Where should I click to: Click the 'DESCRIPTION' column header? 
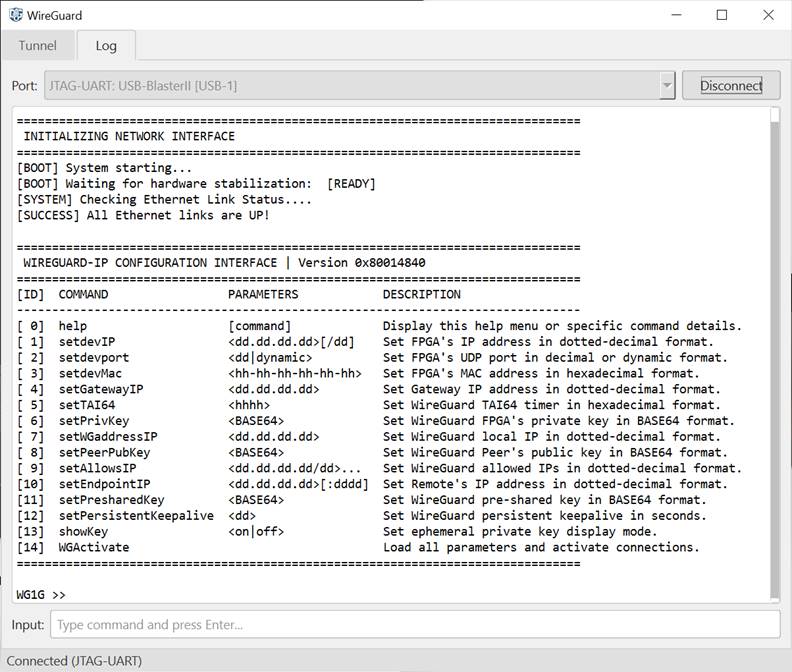coord(422,294)
